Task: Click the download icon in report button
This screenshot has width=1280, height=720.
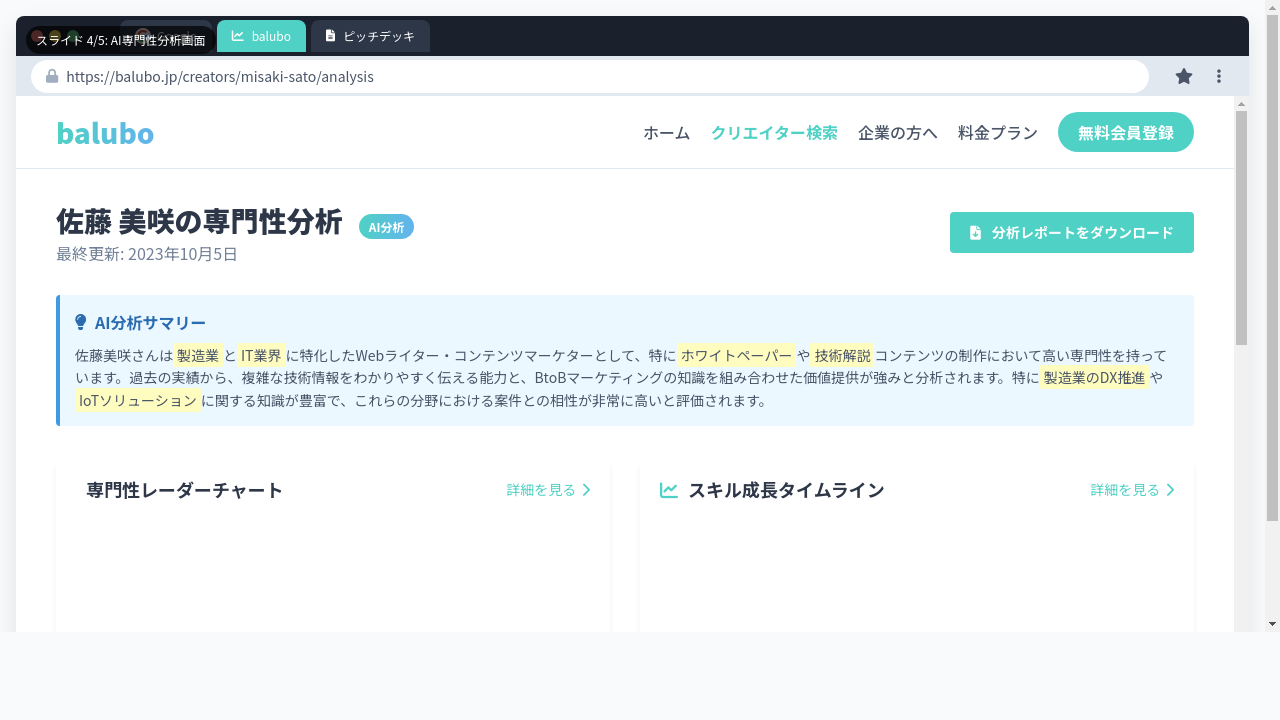Action: pos(976,233)
